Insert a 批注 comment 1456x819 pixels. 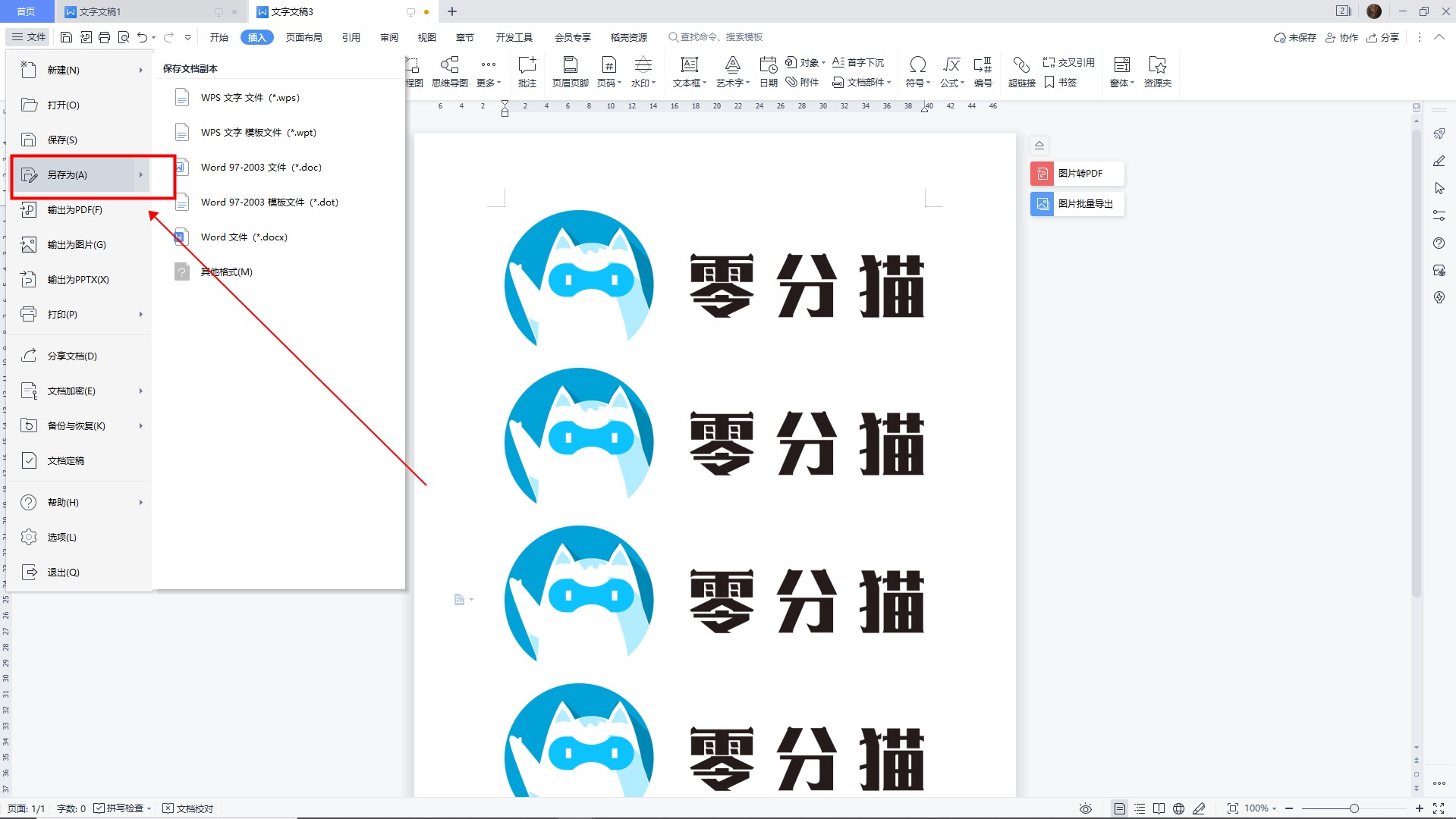point(527,71)
